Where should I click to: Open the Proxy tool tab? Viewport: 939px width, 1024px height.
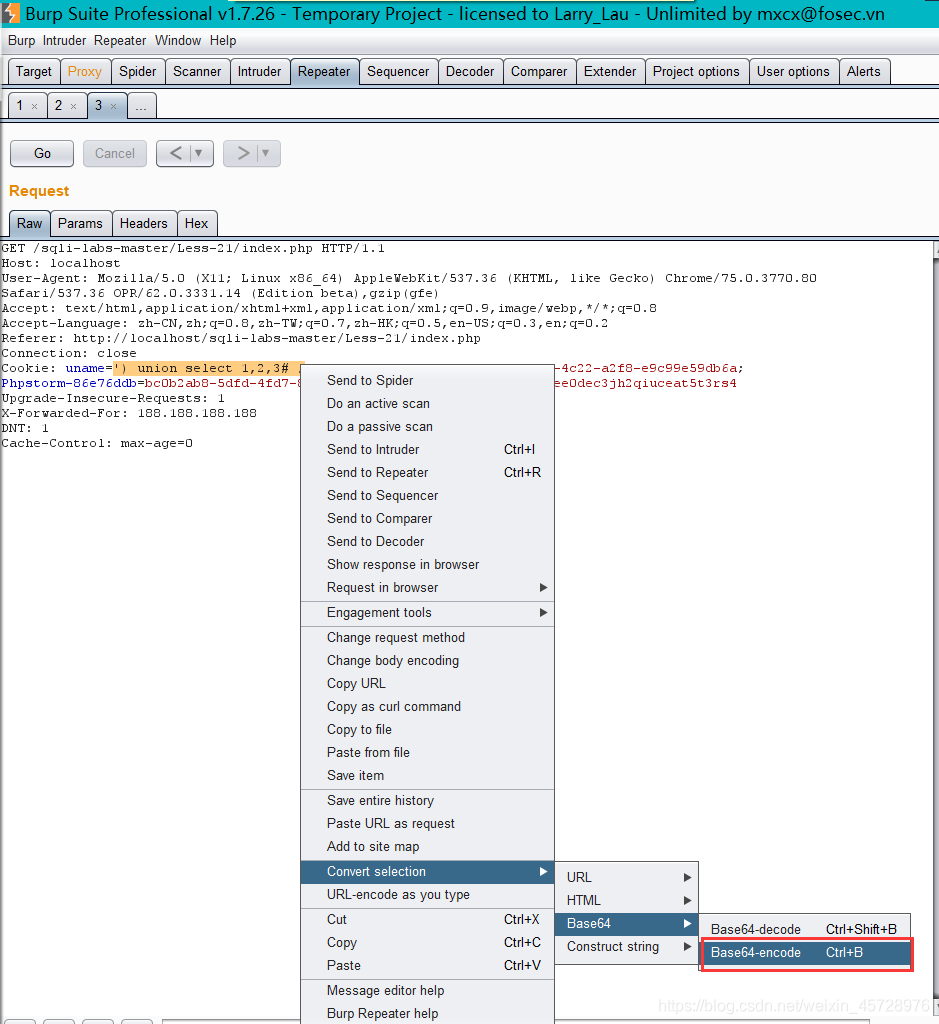85,72
